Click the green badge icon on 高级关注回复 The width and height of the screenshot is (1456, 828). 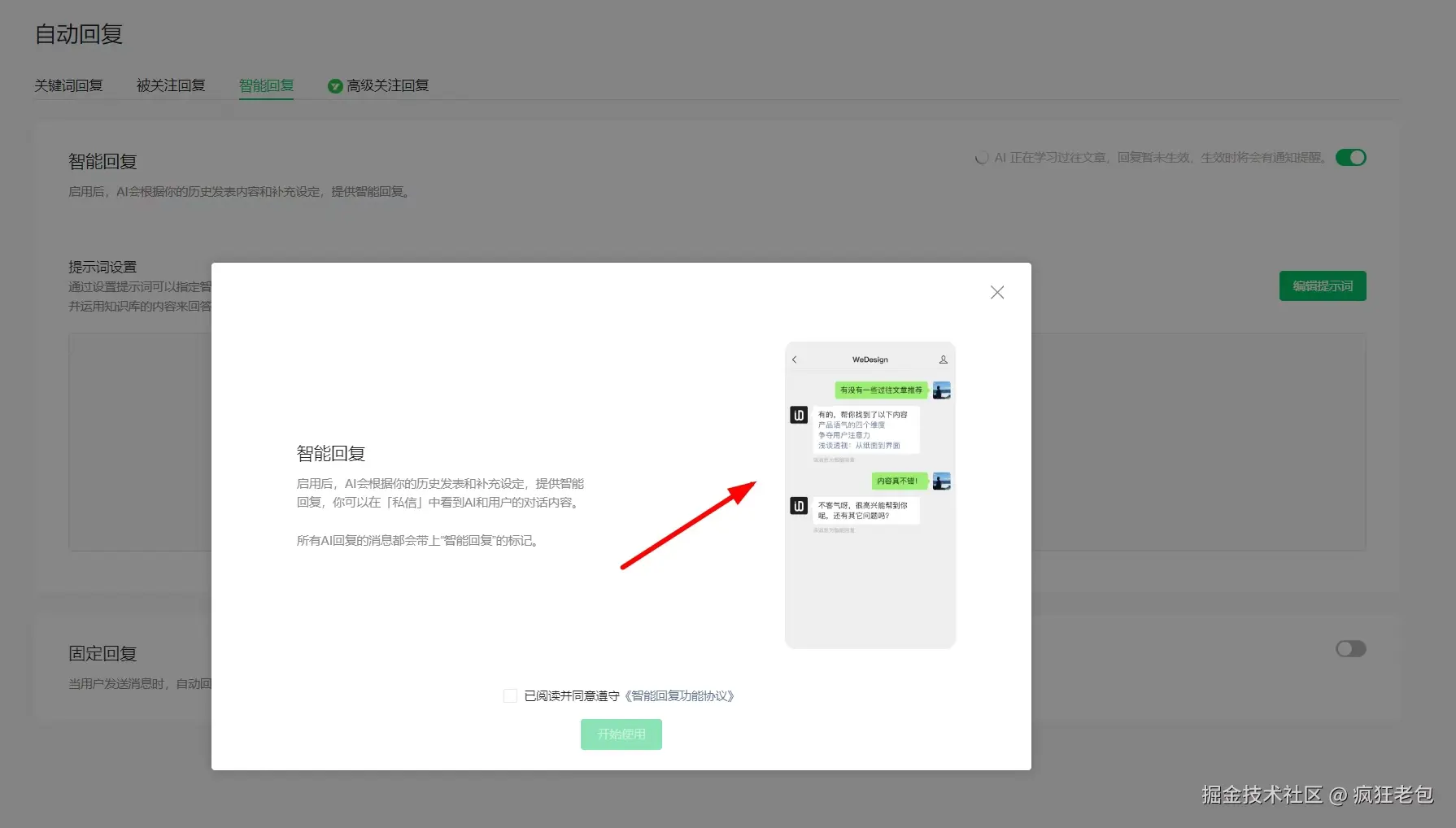[335, 85]
